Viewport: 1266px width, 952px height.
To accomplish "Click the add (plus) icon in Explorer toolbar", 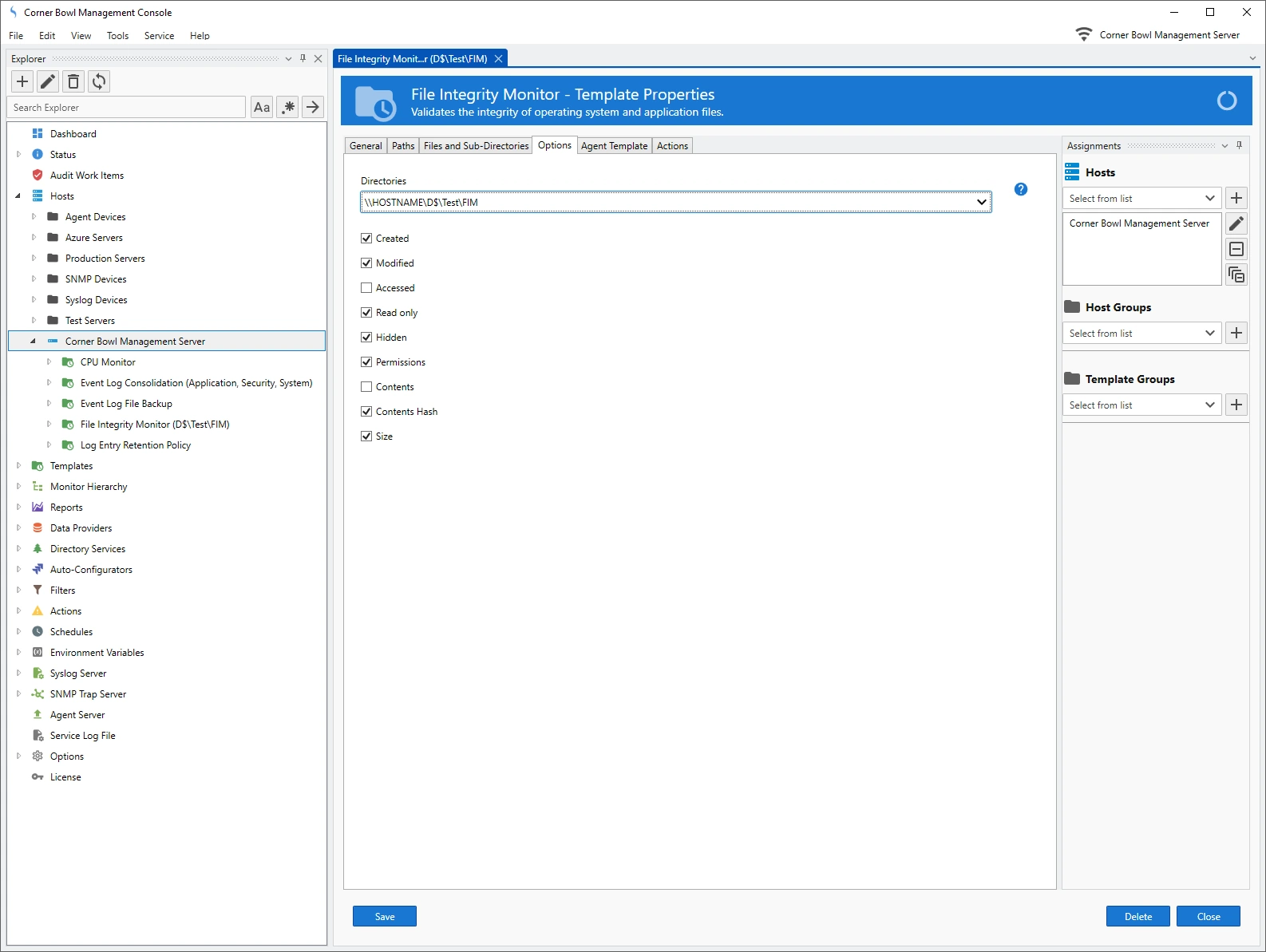I will (x=22, y=81).
